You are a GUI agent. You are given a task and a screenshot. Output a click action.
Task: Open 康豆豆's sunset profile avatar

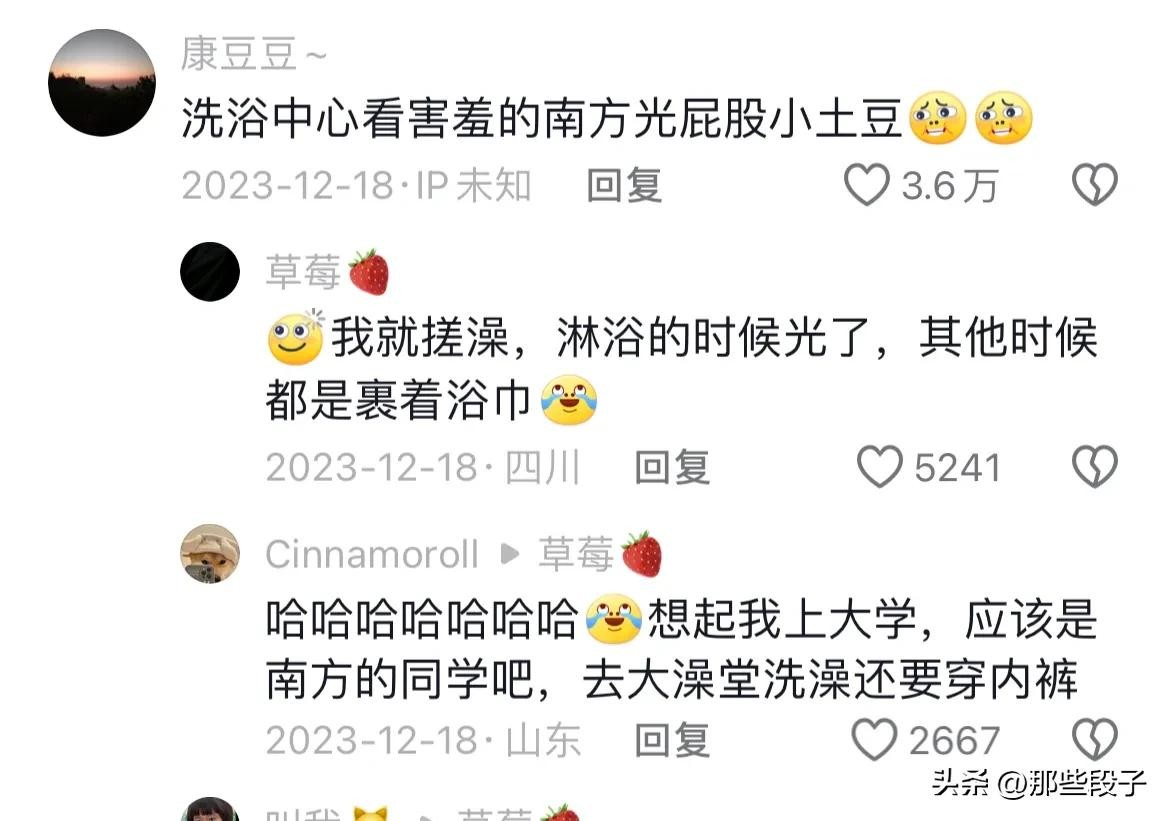(x=102, y=83)
